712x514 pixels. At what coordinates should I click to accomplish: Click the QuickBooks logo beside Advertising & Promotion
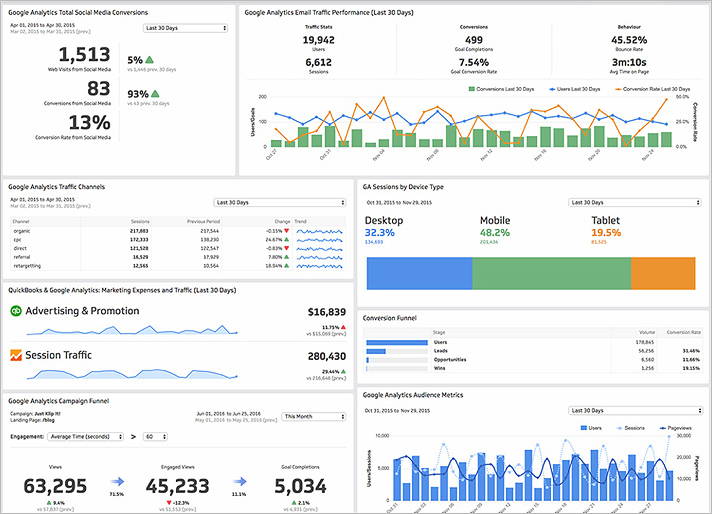[x=16, y=311]
